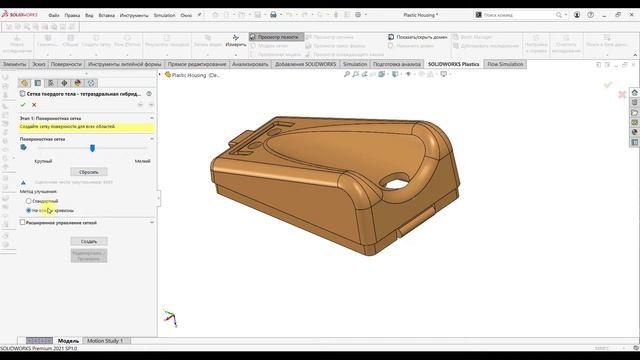Click in the Поиск команд search field
The width and height of the screenshot is (640, 360).
518,15
